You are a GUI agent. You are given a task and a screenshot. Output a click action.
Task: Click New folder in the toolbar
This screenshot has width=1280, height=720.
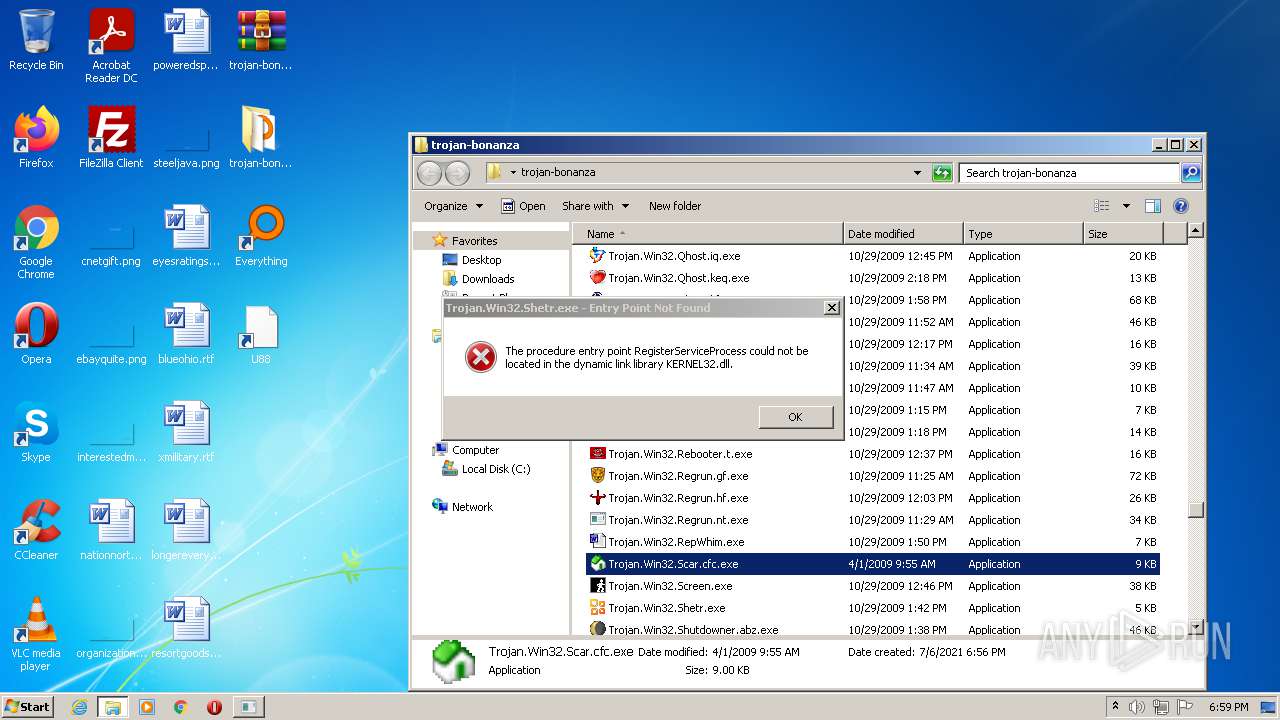pyautogui.click(x=675, y=206)
